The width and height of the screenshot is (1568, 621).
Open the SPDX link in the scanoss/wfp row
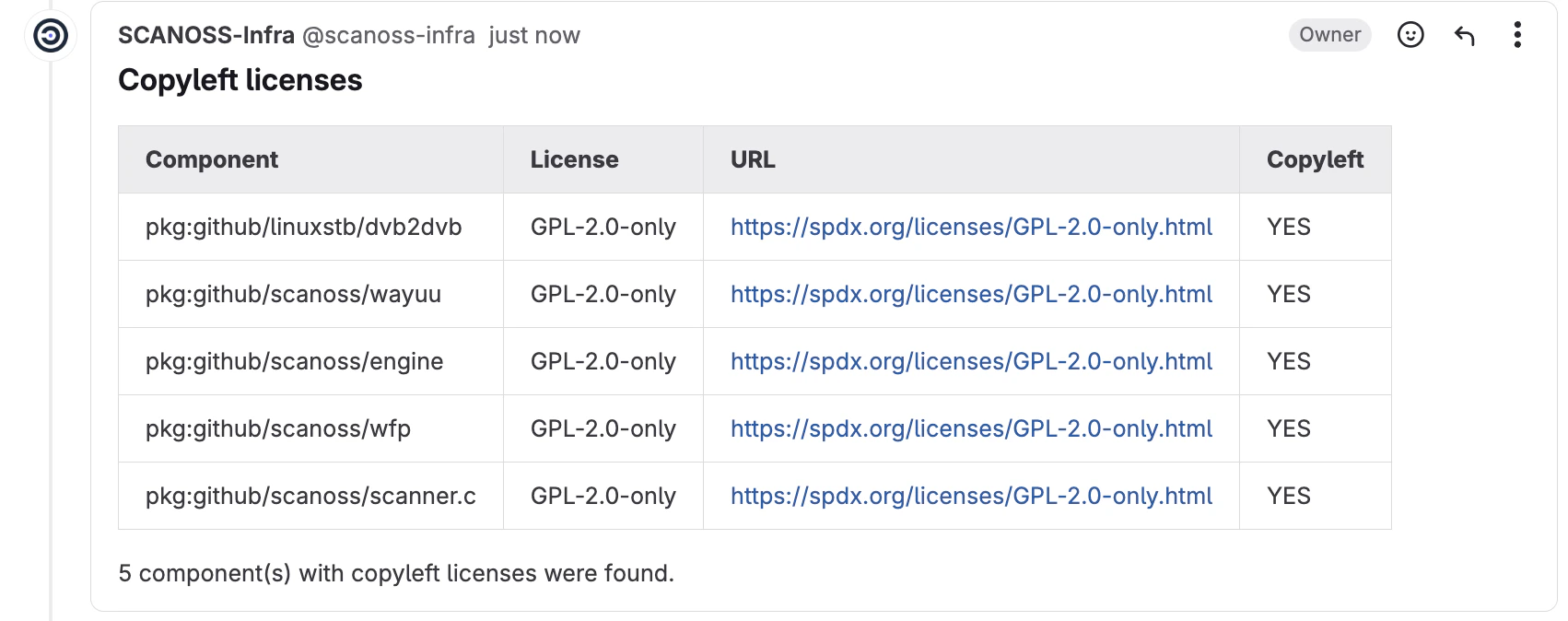pos(971,428)
